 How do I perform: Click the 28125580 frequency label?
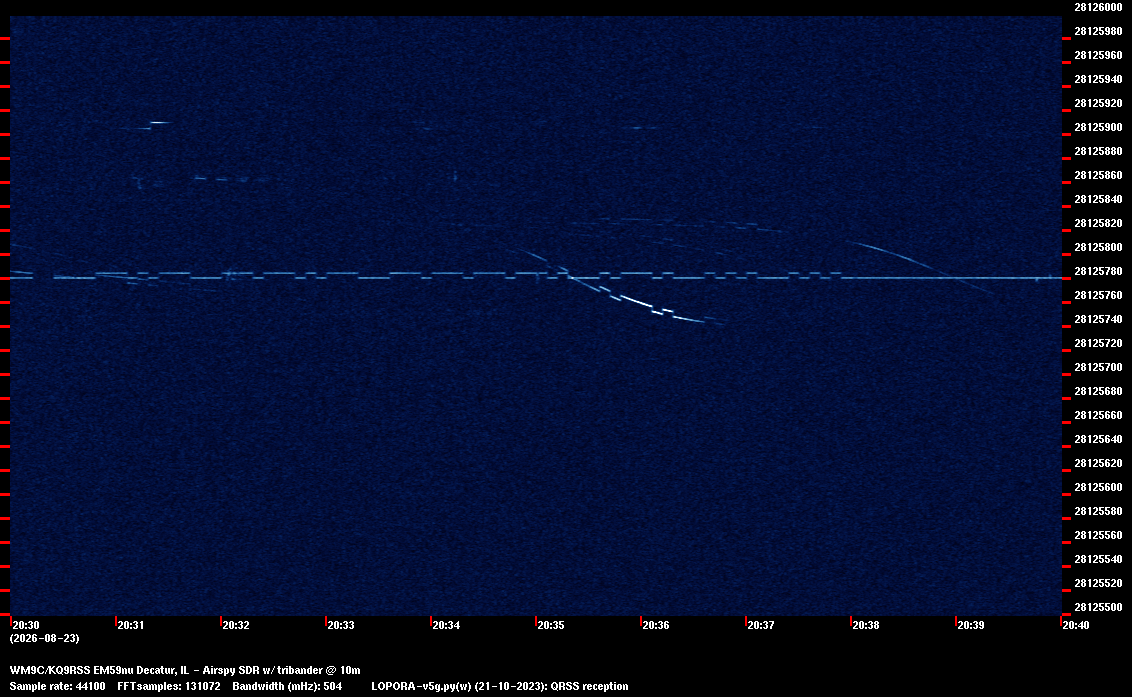[x=1098, y=511]
